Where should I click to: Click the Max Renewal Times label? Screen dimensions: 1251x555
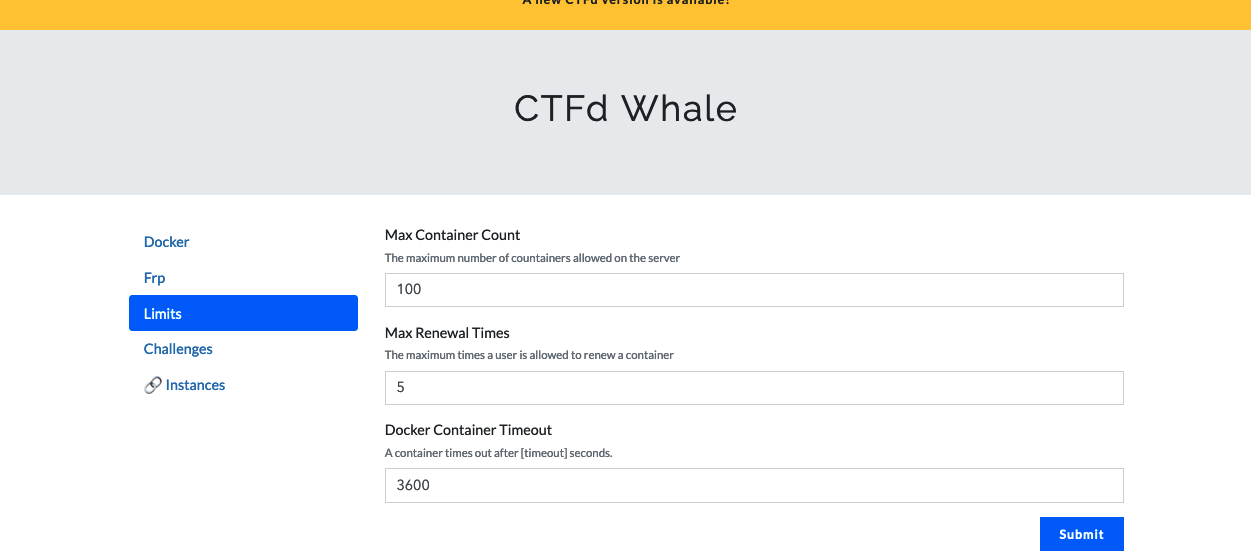(x=447, y=333)
